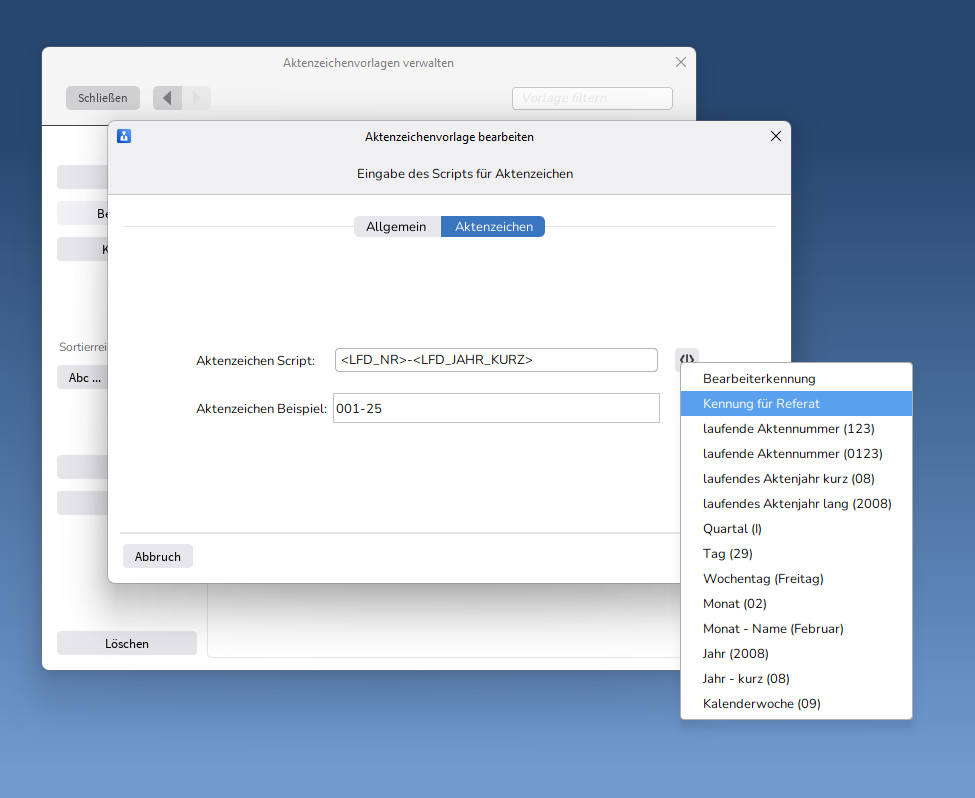Viewport: 975px width, 798px height.
Task: Insert Monat - Name (Februar) placeholder
Action: 773,629
